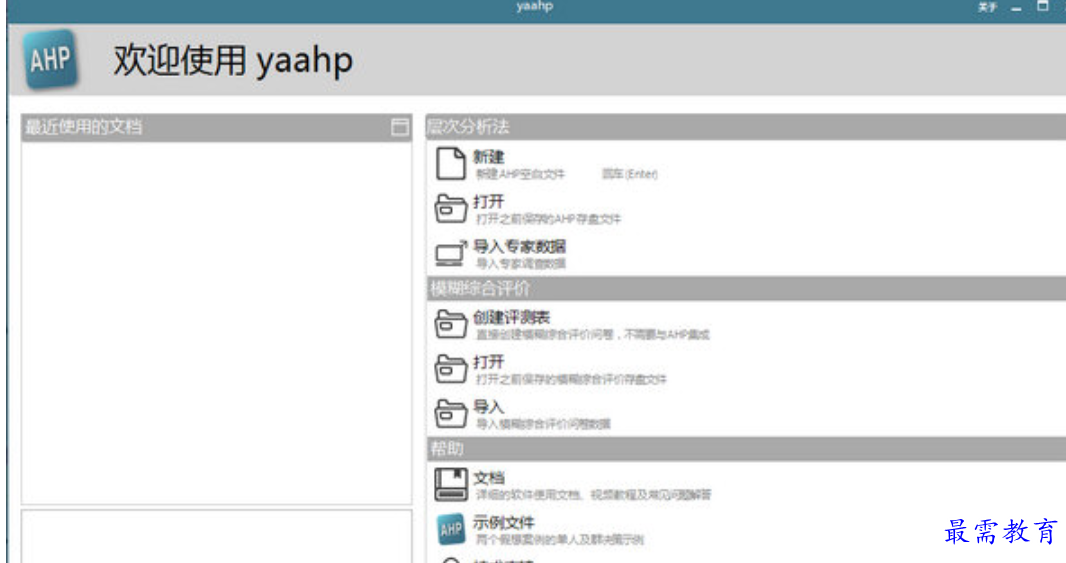Screen dimensions: 1066x563
Task: Click the 新建 blank document icon
Action: 450,164
